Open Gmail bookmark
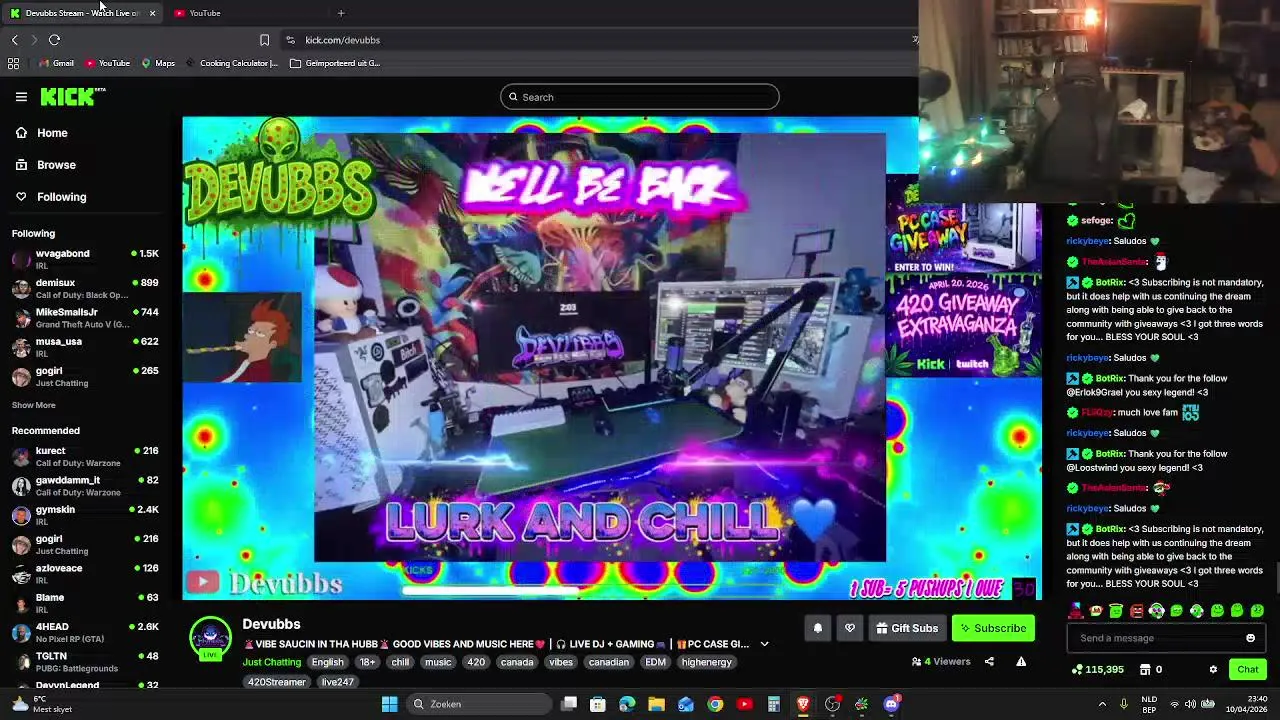This screenshot has height=720, width=1280. [56, 63]
